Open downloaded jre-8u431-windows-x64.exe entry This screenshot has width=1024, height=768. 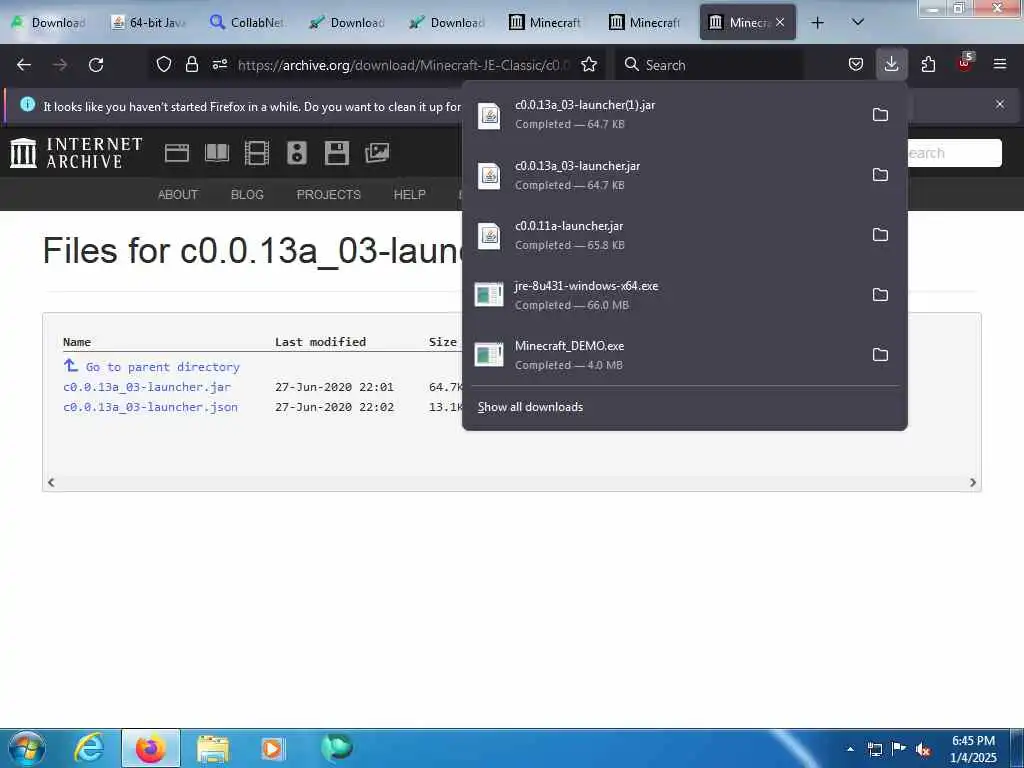(664, 295)
